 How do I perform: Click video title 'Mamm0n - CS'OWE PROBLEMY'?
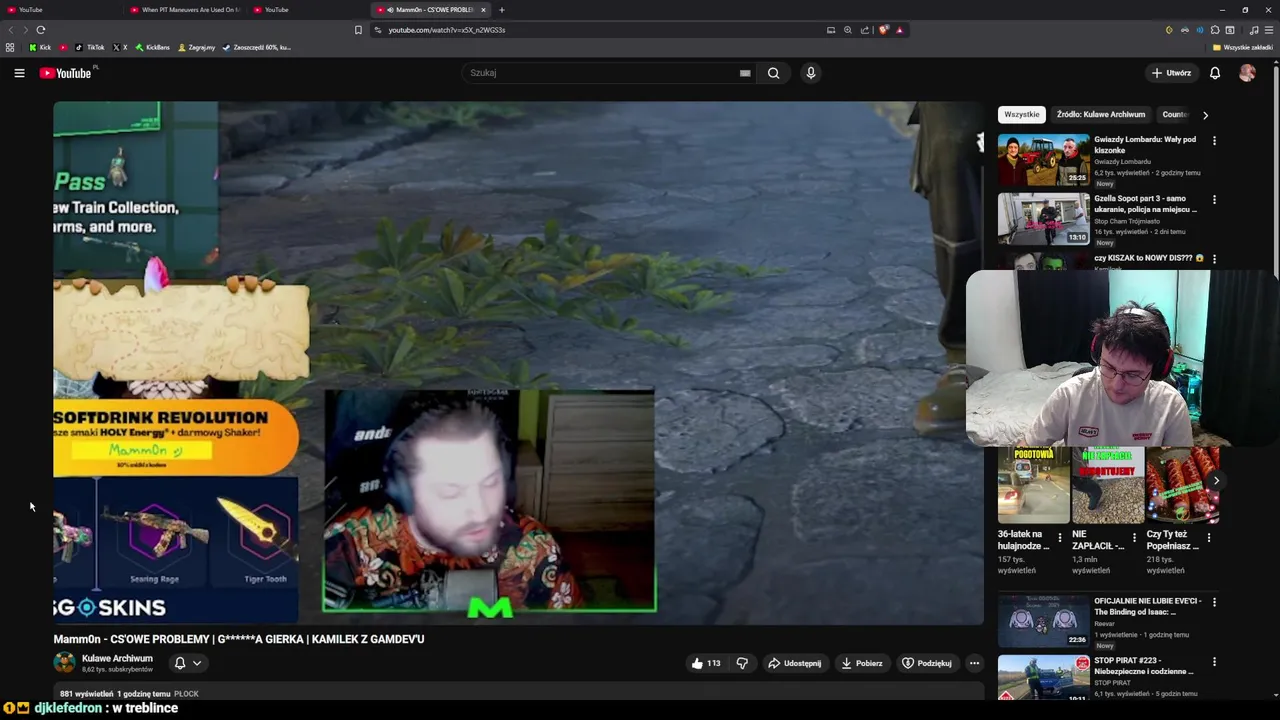(239, 639)
